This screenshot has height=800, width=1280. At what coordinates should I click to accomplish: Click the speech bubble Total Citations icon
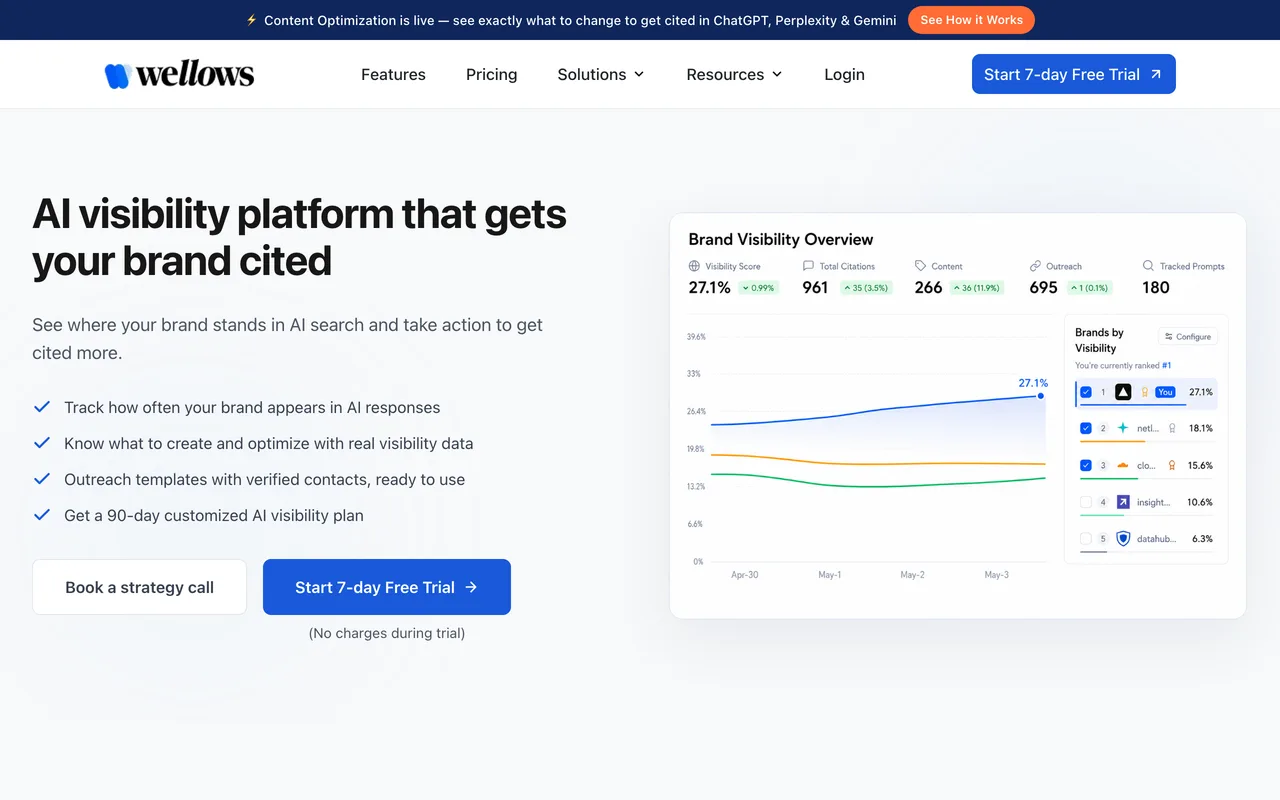point(808,266)
